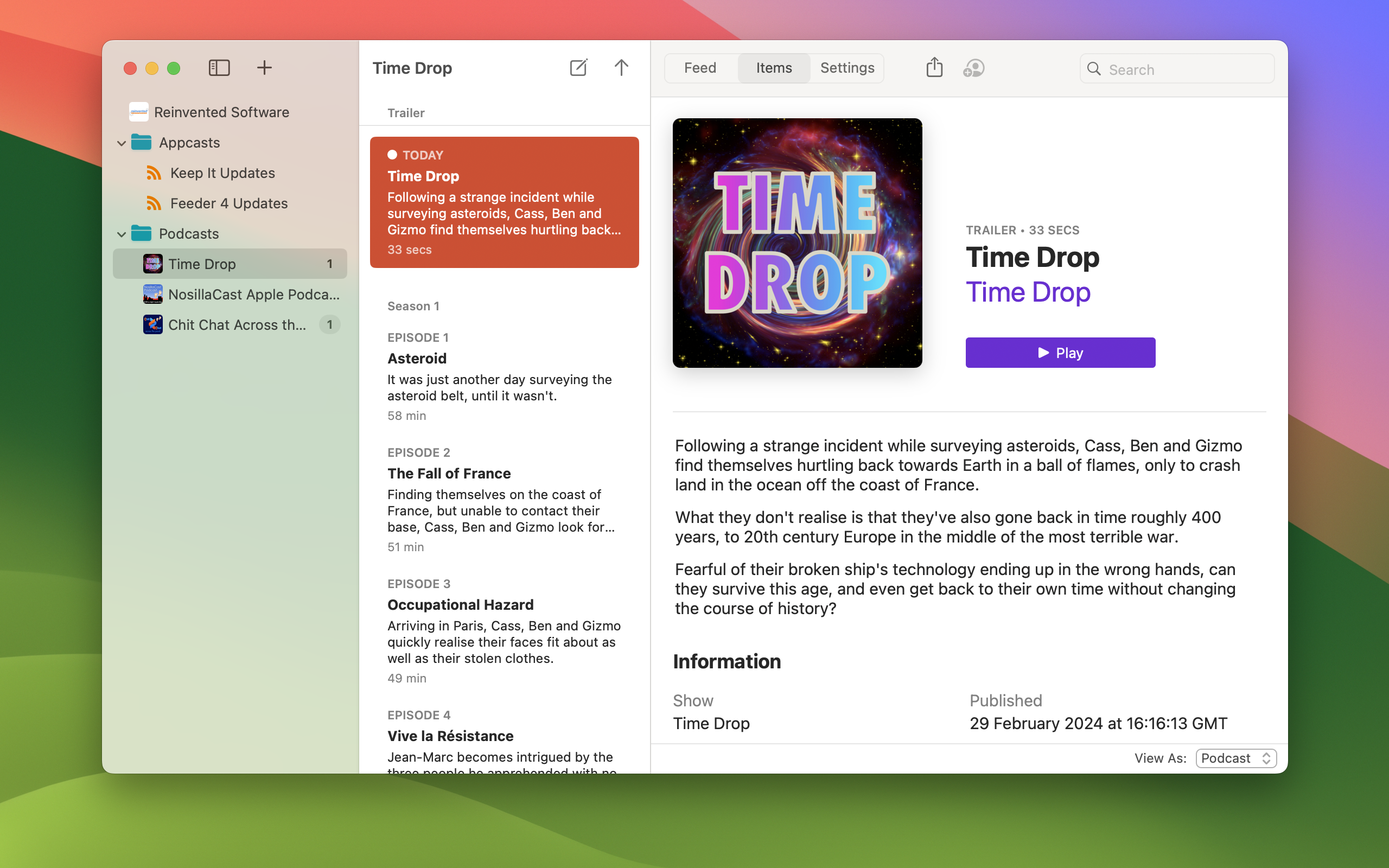Click the 33 secs trailer duration
Viewport: 1389px width, 868px height.
point(409,250)
